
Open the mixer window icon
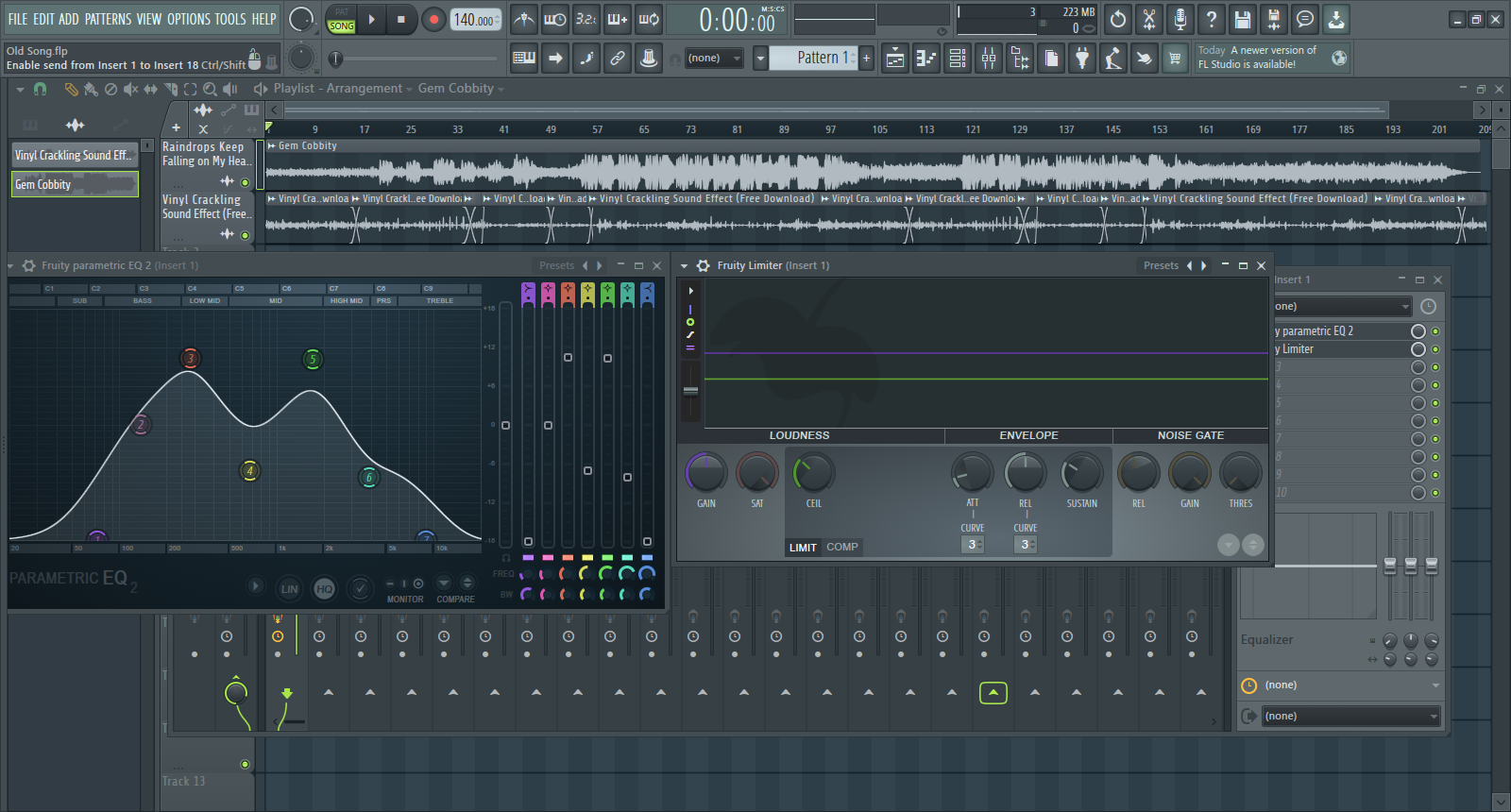989,59
